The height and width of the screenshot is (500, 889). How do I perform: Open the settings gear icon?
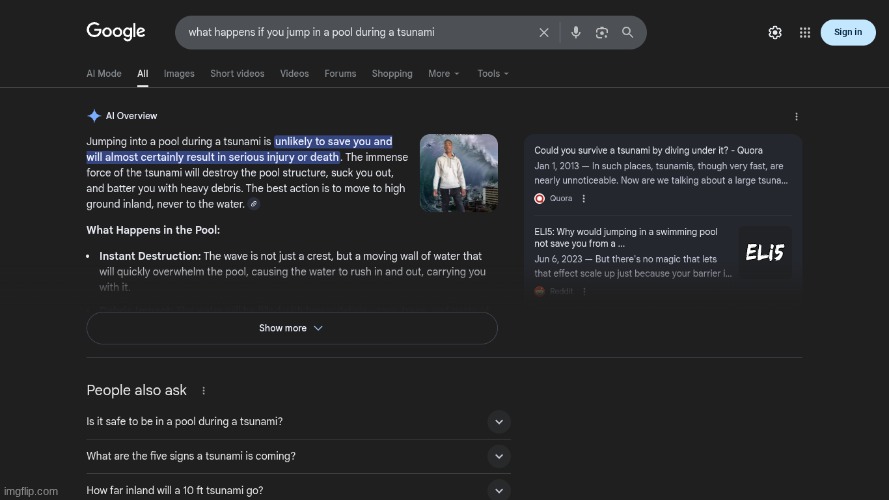coord(775,32)
